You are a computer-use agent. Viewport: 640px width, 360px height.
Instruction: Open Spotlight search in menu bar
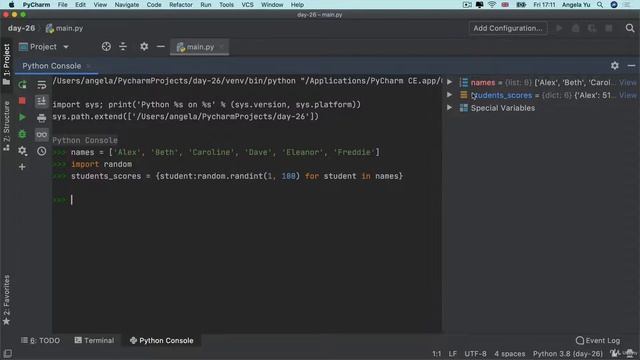point(600,5)
